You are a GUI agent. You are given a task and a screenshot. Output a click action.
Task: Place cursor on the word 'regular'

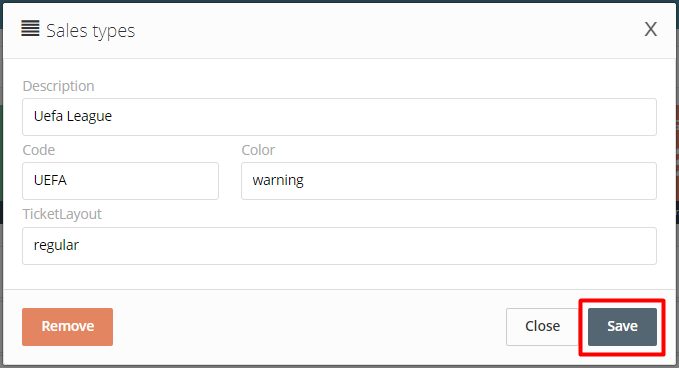(56, 245)
